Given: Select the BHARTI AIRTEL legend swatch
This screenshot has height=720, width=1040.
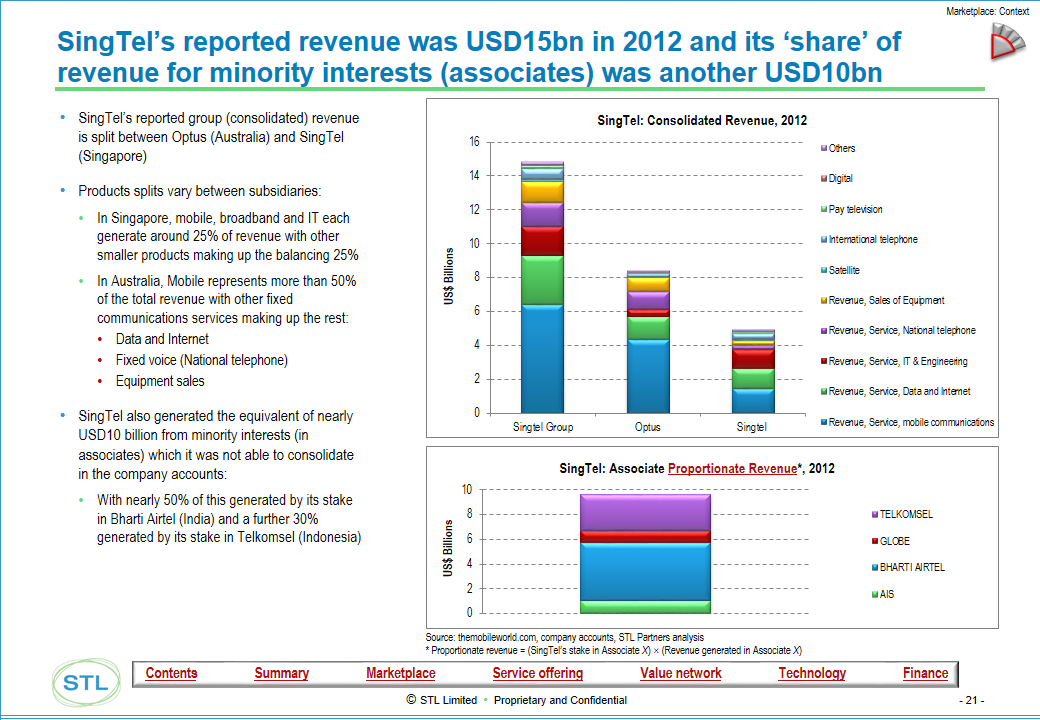Looking at the screenshot, I should coord(875,568).
